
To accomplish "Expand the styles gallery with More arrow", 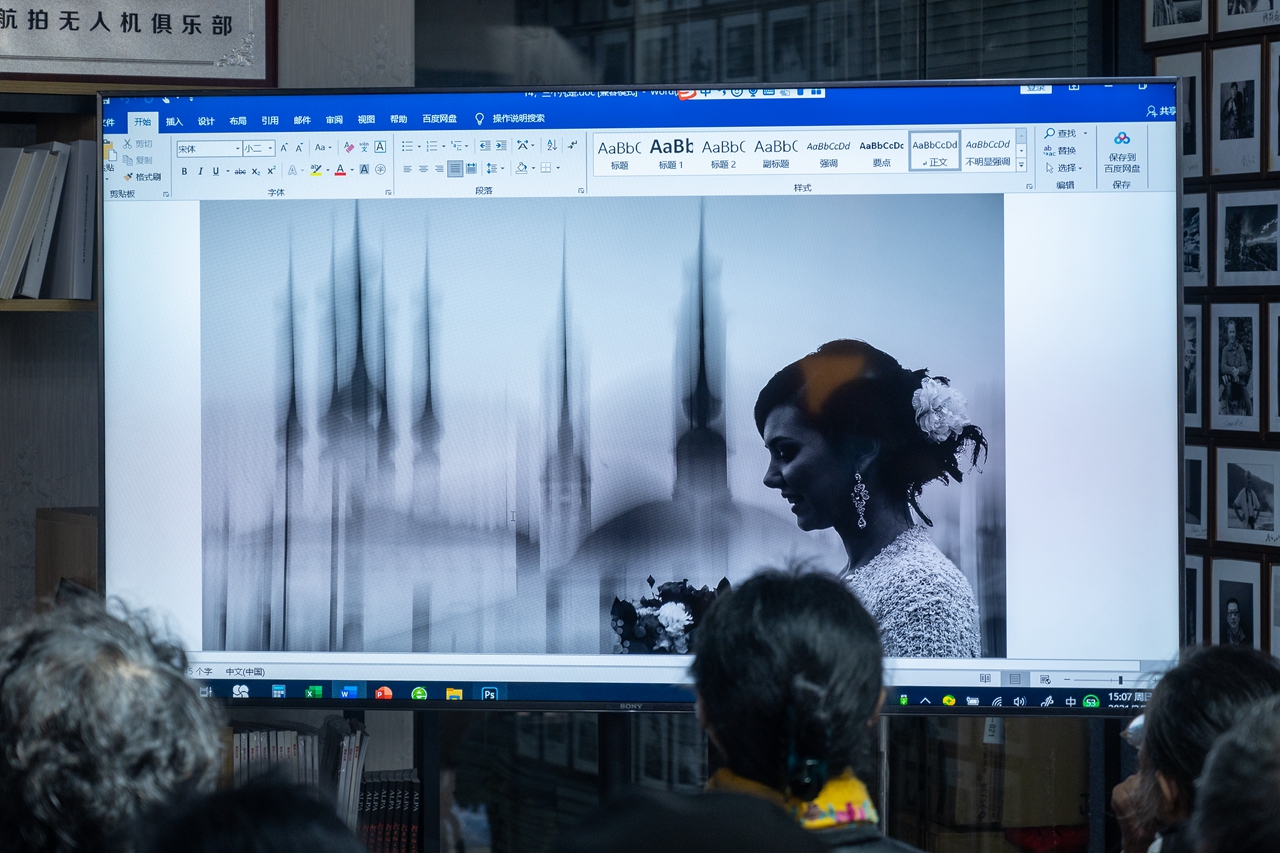I will 1021,166.
